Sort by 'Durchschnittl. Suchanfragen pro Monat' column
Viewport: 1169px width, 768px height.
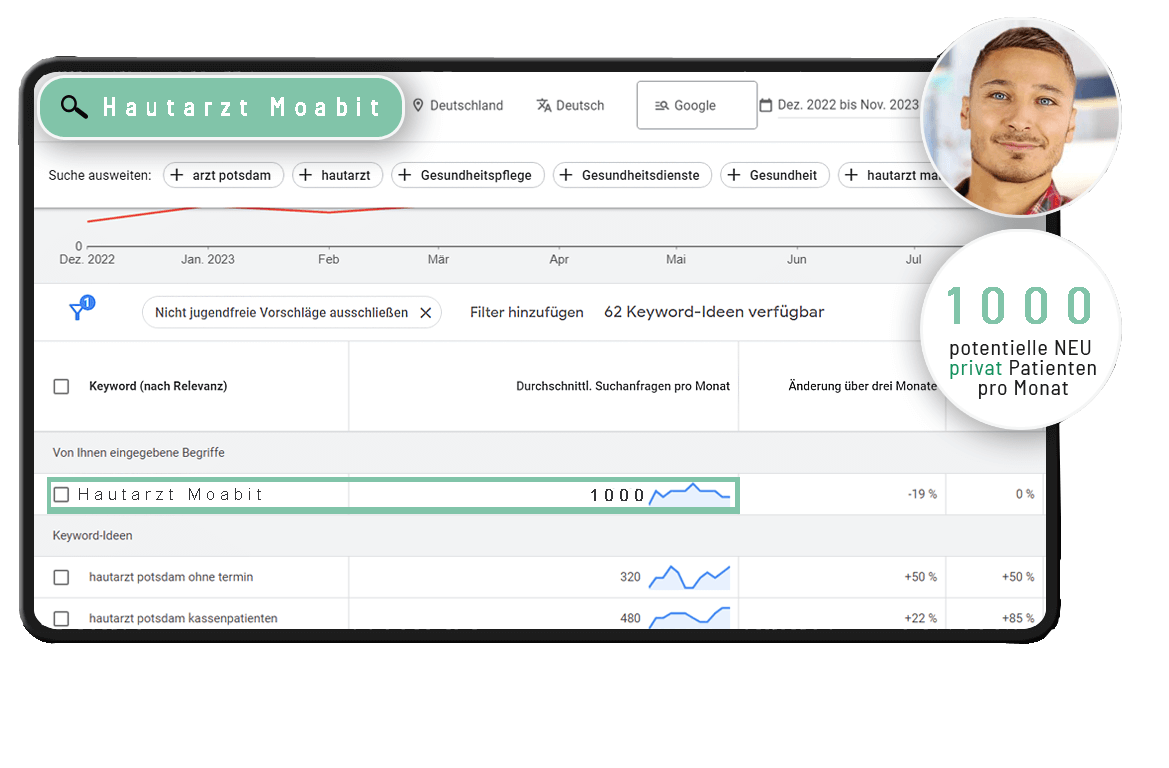[x=622, y=386]
